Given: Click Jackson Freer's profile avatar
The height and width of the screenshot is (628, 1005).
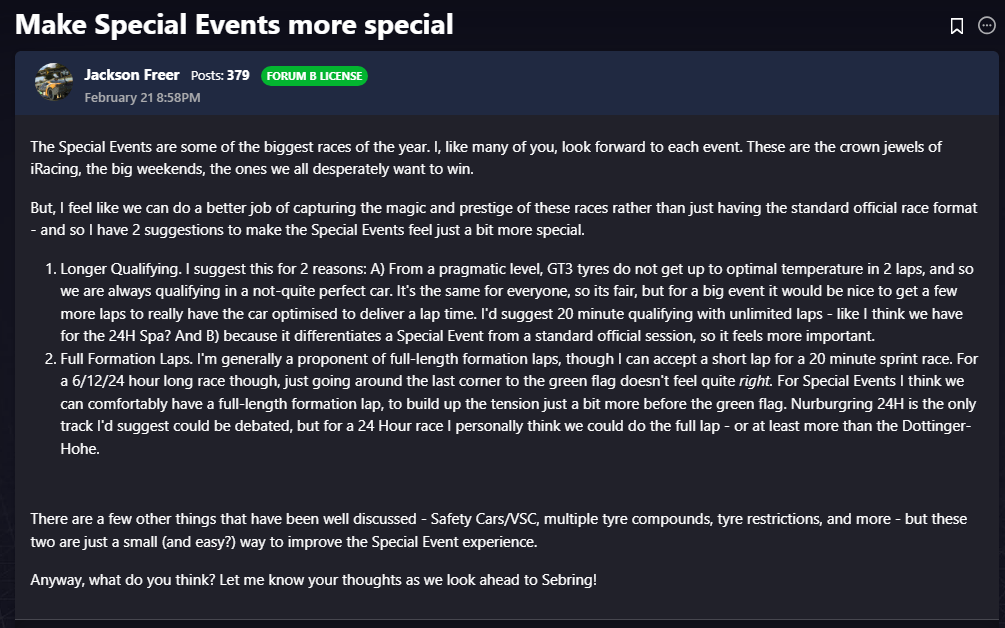Looking at the screenshot, I should pos(54,82).
